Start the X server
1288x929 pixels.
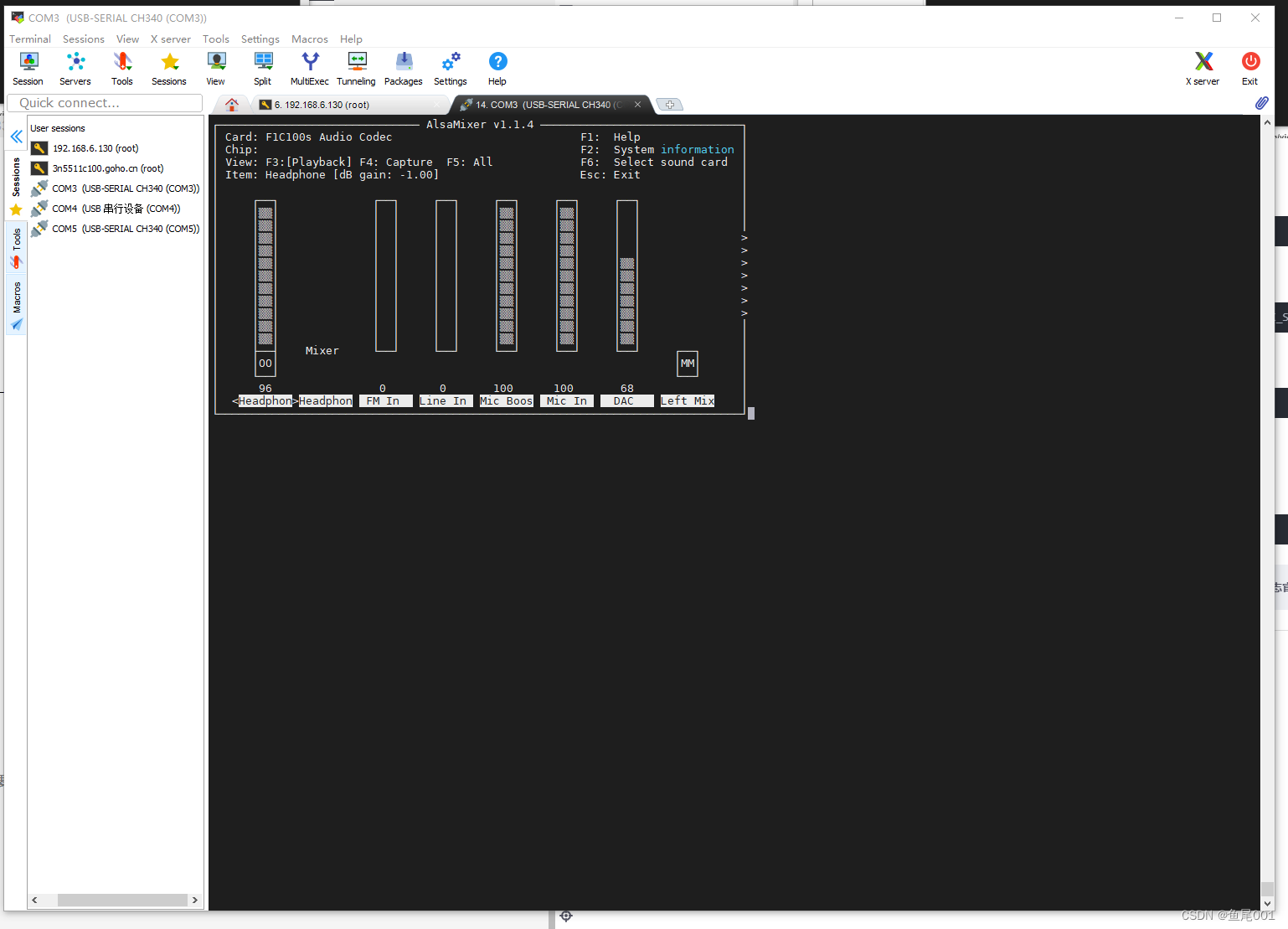pos(1203,67)
